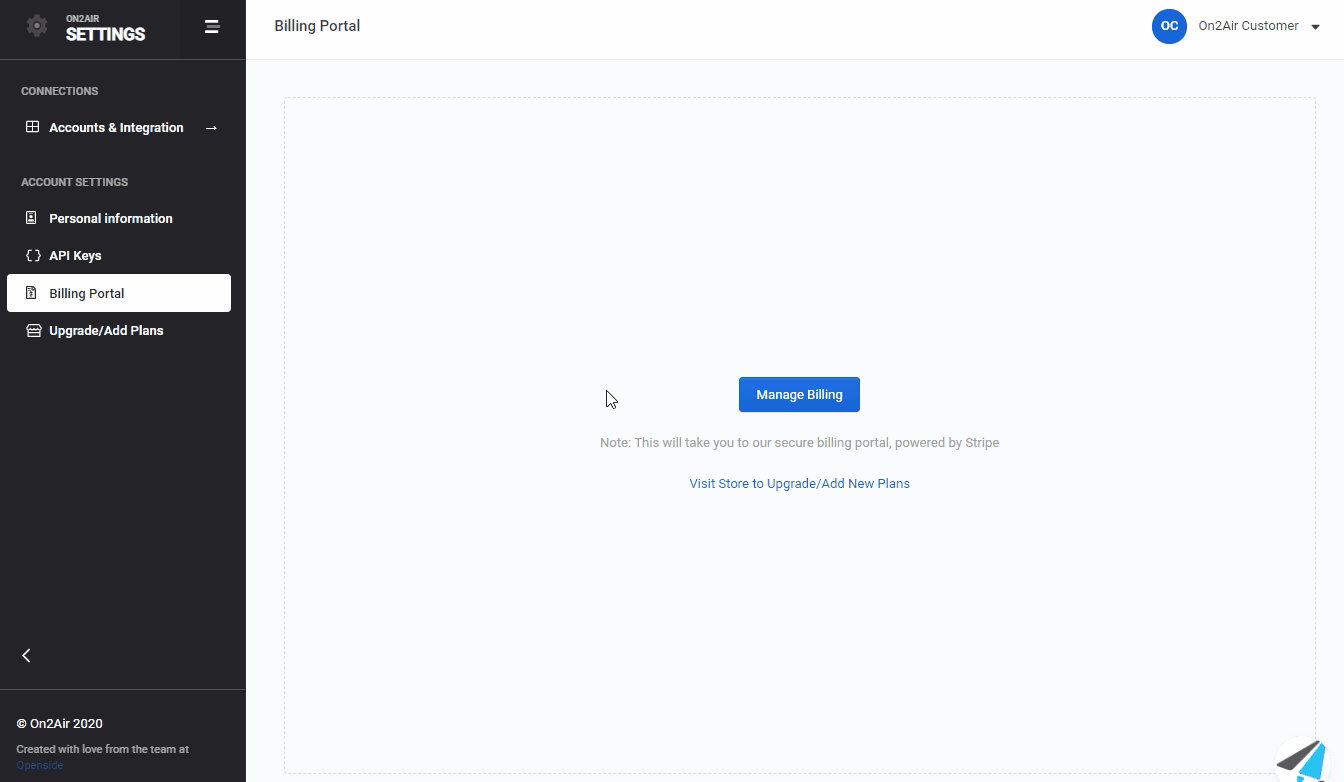Click the API Keys curly braces icon
Screen dimensions: 1344x782
[x=33, y=255]
